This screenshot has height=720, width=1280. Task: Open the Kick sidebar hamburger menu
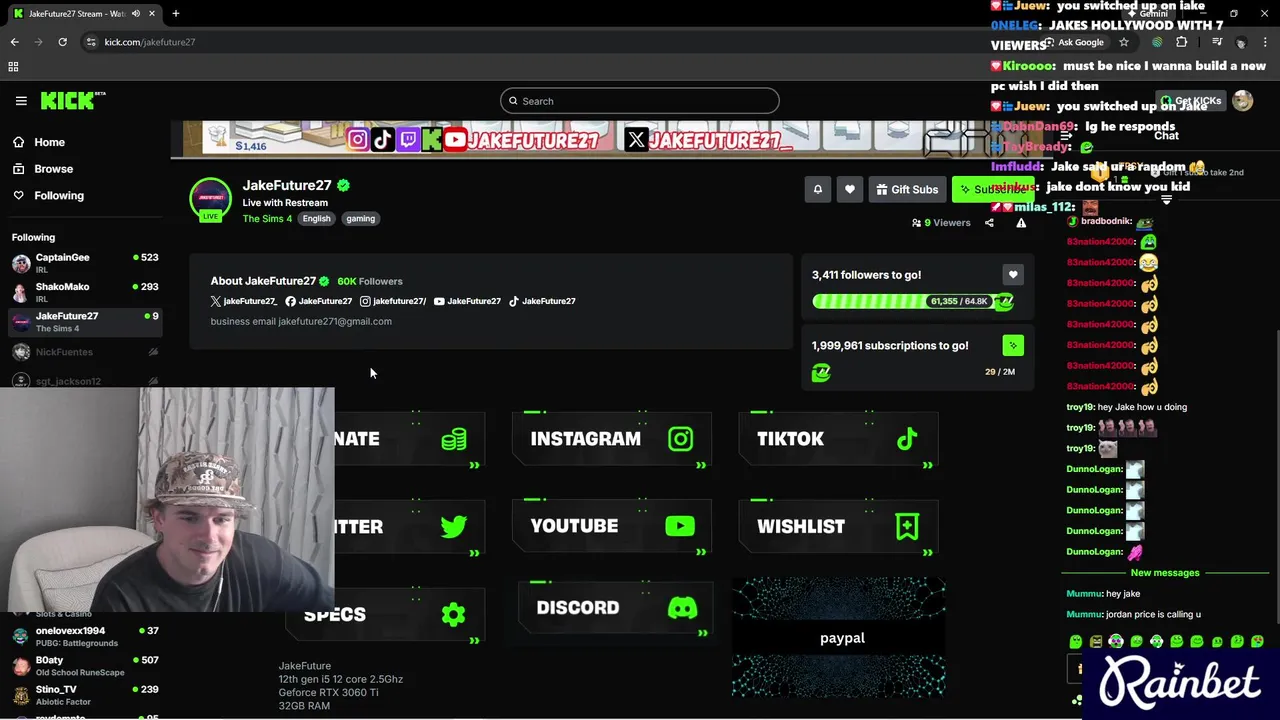21,101
